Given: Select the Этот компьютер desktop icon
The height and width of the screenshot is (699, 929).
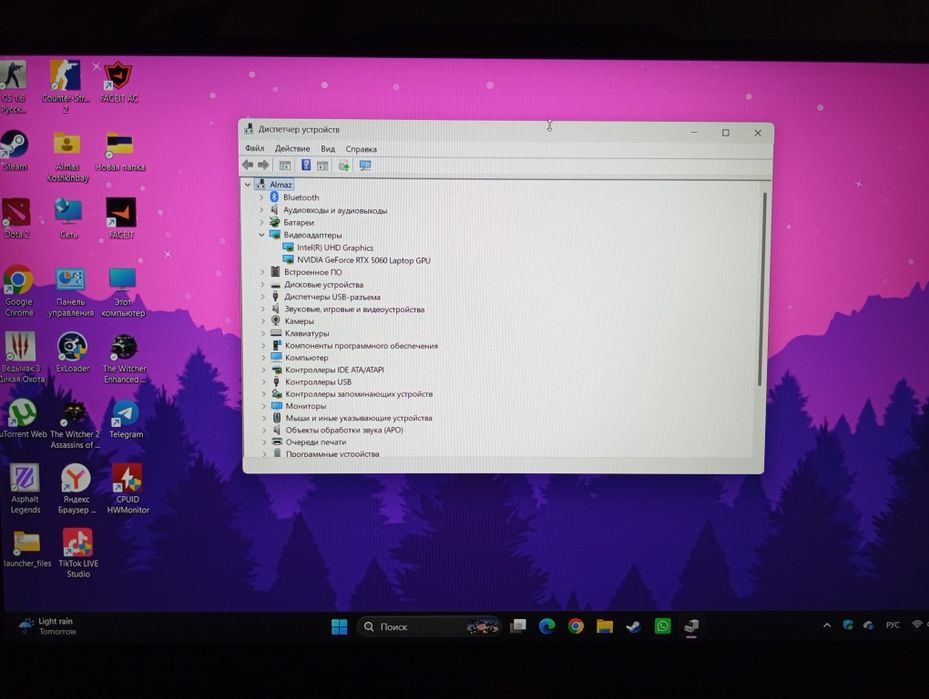Looking at the screenshot, I should click(123, 292).
